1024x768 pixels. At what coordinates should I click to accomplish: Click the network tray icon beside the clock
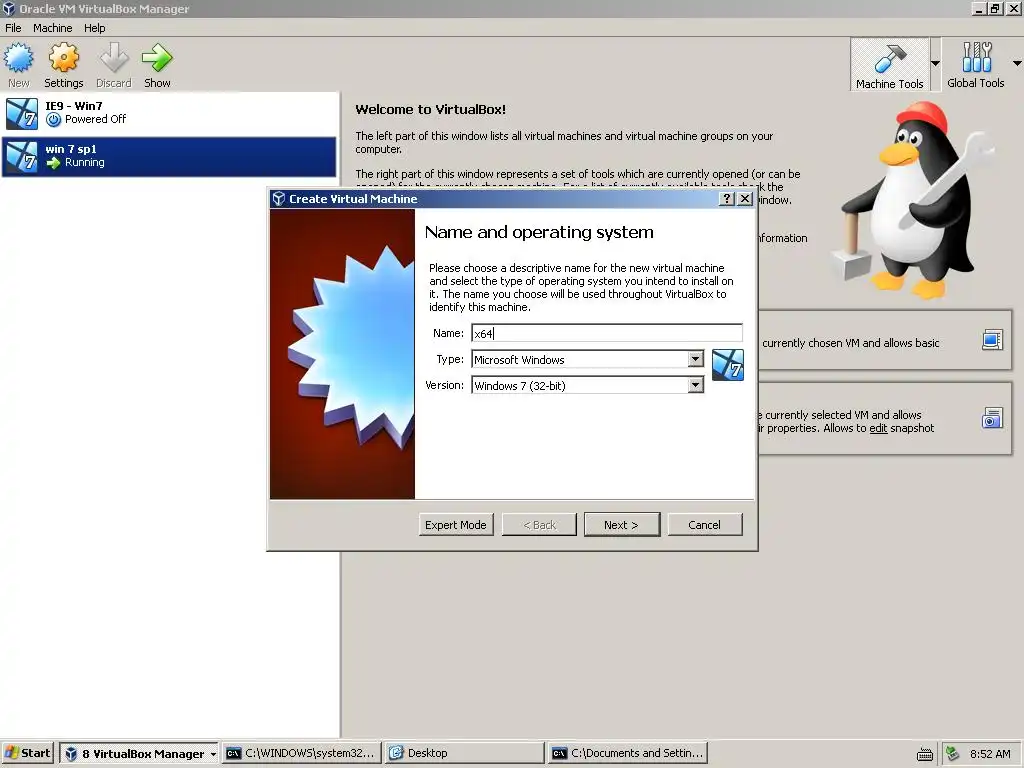952,754
